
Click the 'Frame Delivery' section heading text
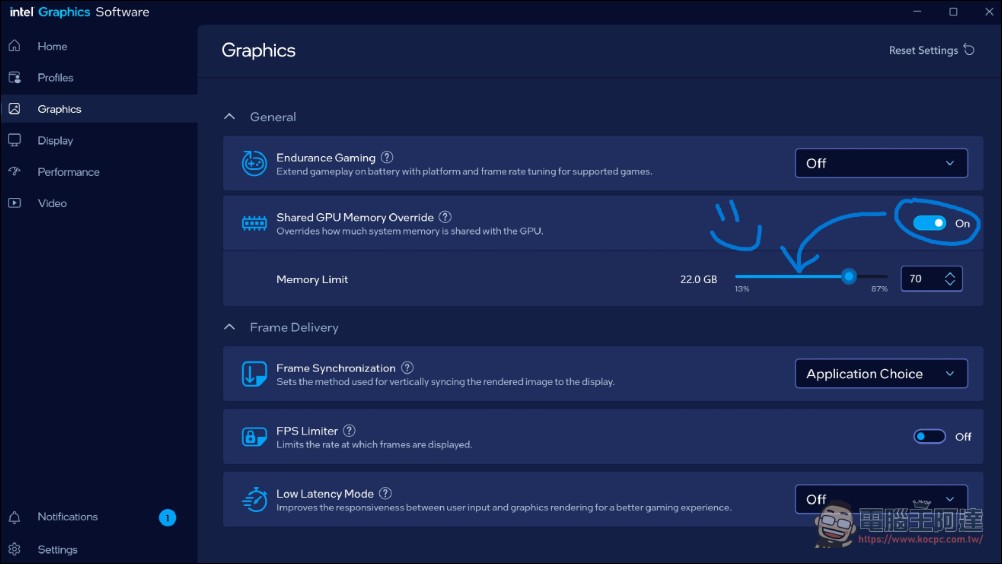coord(294,327)
